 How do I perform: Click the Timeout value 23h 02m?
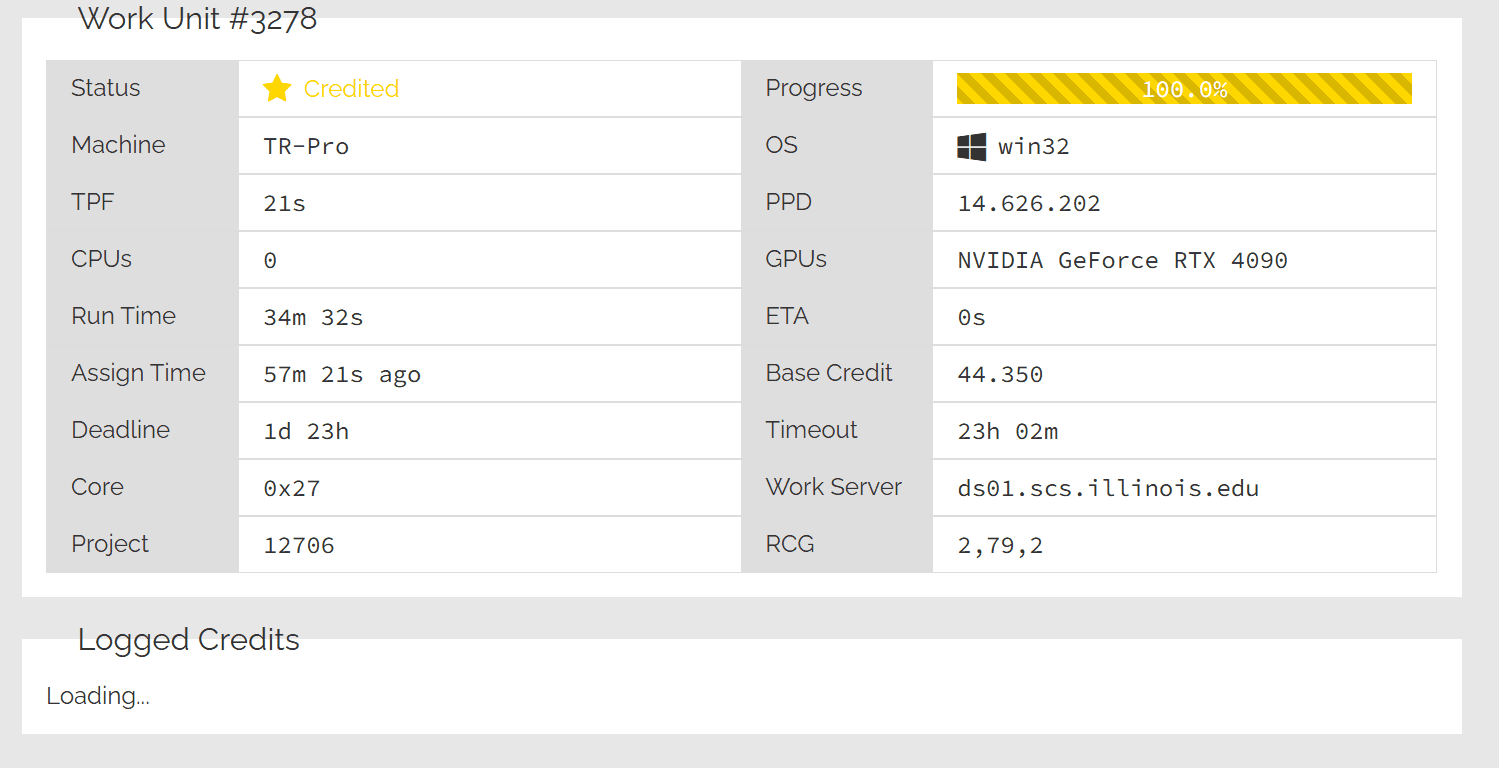coord(1008,432)
